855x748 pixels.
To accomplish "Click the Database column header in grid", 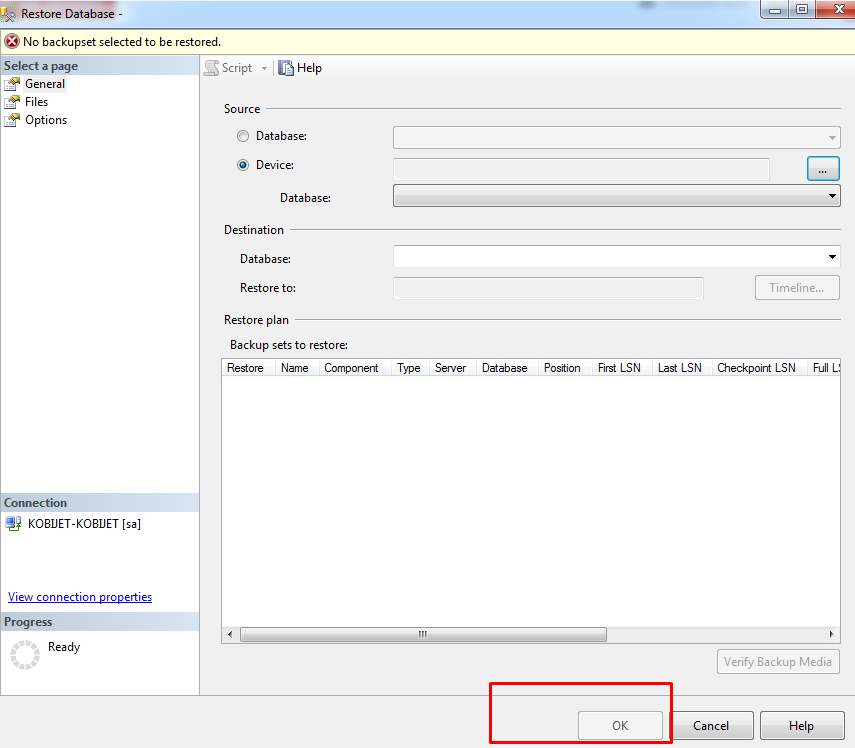I will coord(505,368).
